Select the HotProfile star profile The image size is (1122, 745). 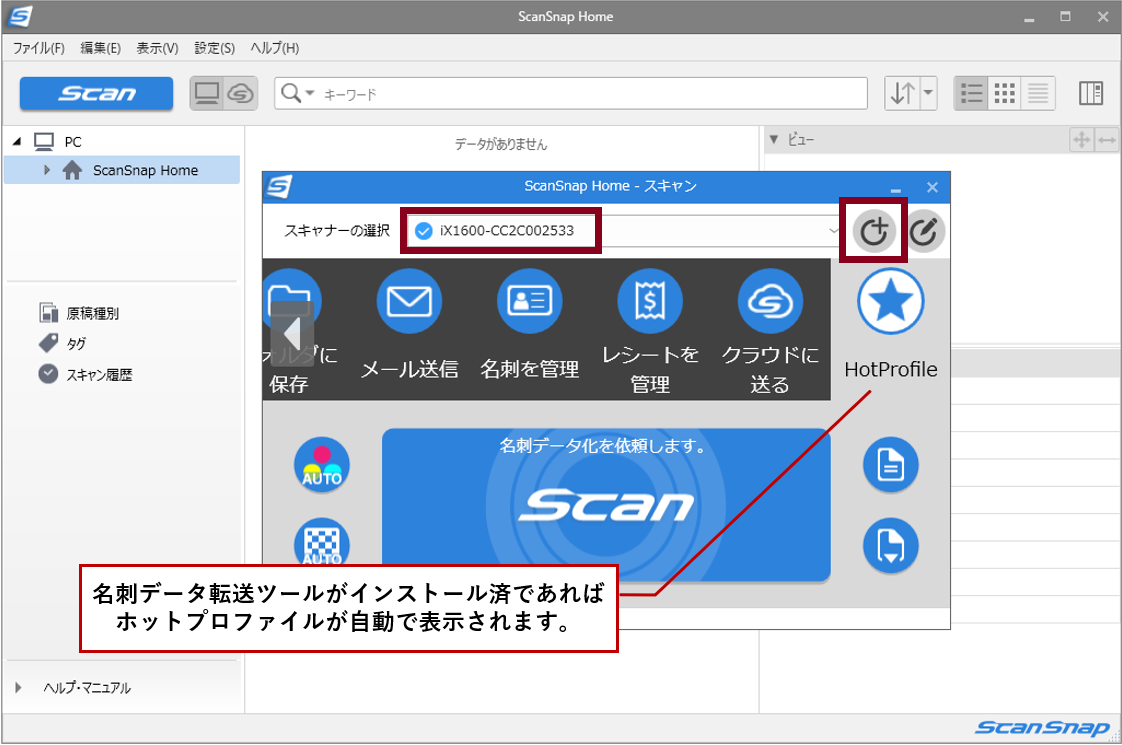(x=890, y=302)
